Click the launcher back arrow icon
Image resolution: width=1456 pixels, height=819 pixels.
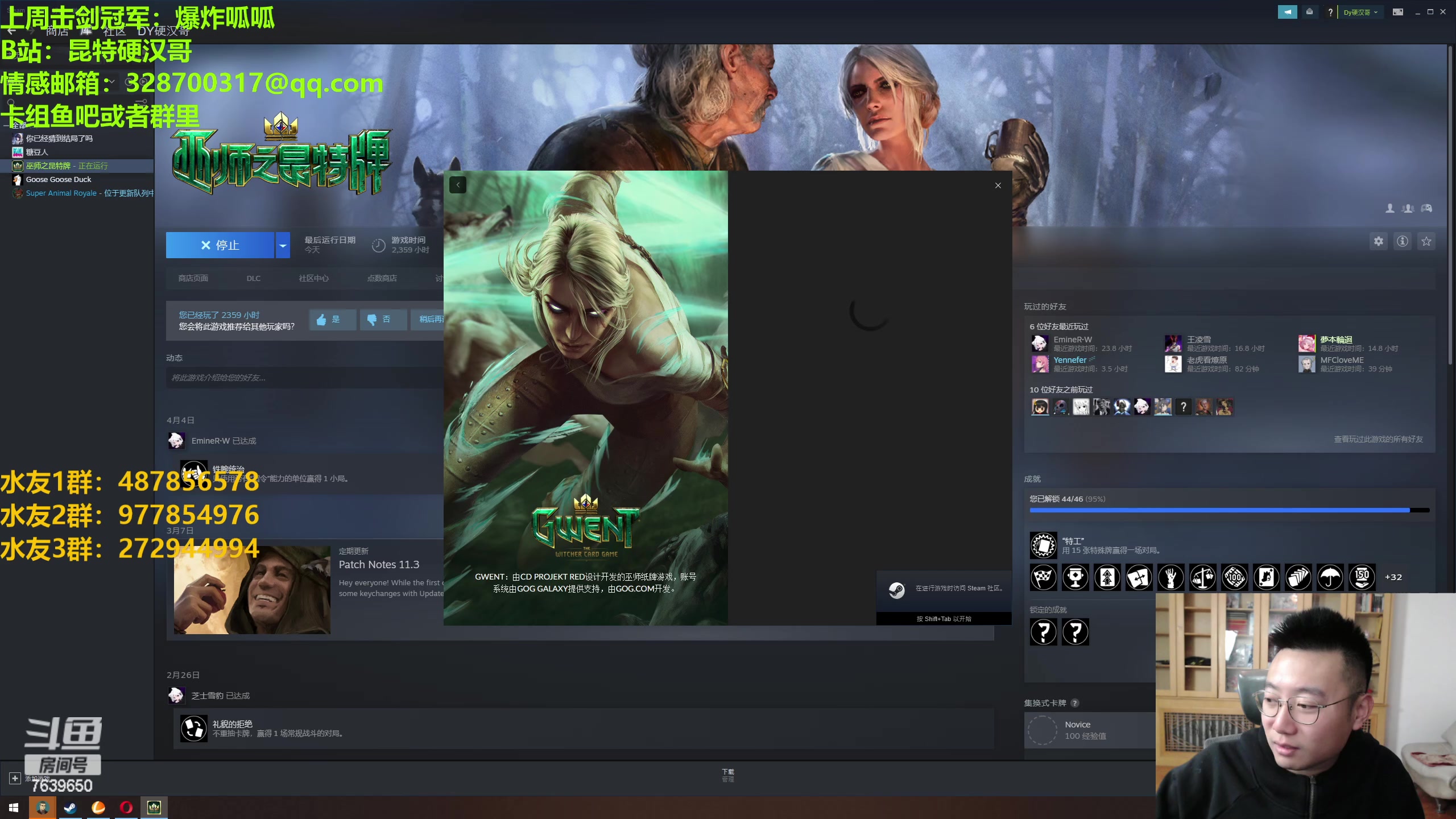coord(458,185)
